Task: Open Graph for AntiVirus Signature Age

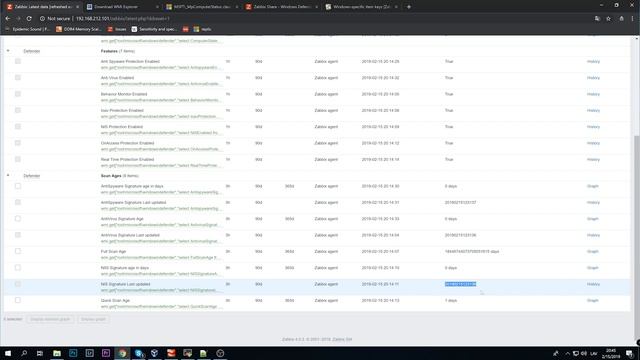Action: pos(593,219)
